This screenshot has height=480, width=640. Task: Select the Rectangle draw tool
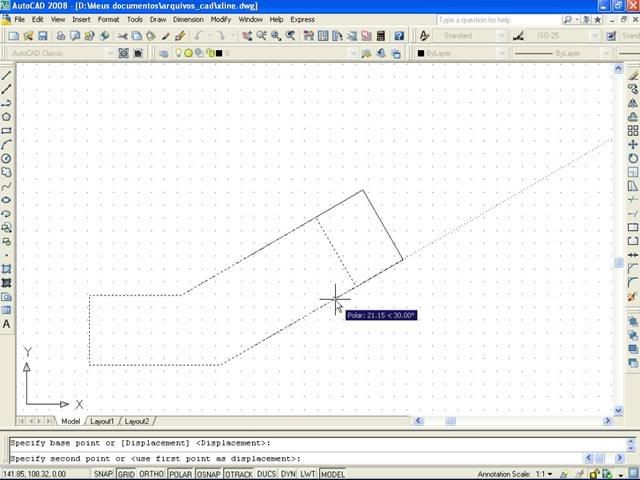point(6,131)
